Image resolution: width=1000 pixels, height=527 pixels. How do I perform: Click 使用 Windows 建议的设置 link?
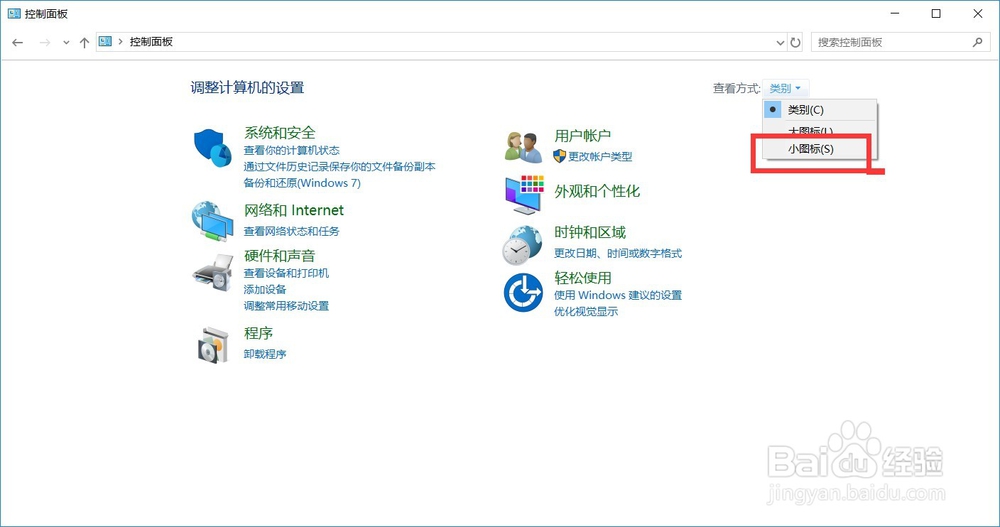(x=618, y=295)
